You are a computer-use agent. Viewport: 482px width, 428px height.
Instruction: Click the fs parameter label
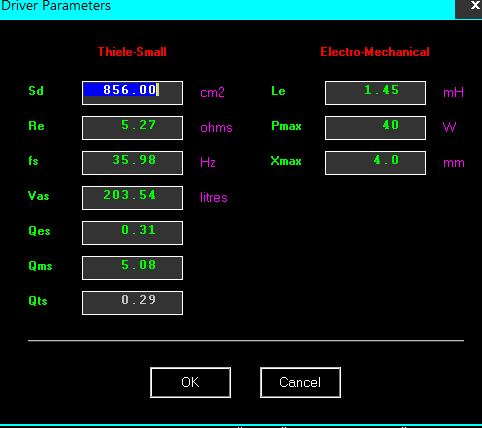click(x=33, y=161)
